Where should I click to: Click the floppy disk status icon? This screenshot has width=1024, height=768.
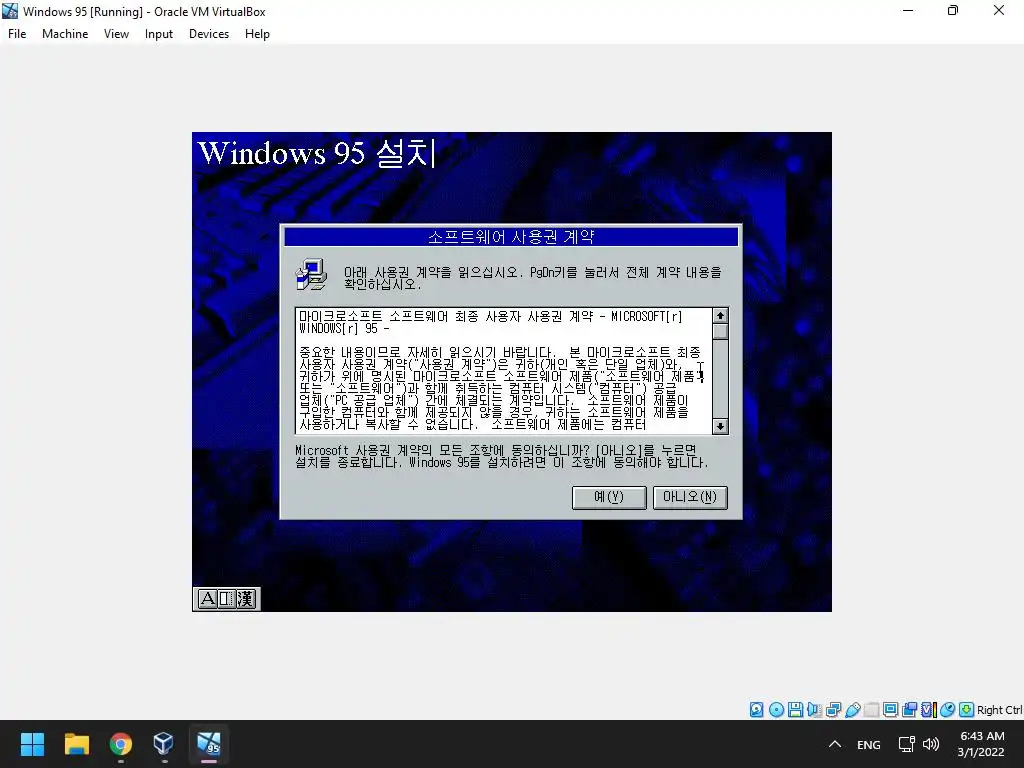(795, 710)
